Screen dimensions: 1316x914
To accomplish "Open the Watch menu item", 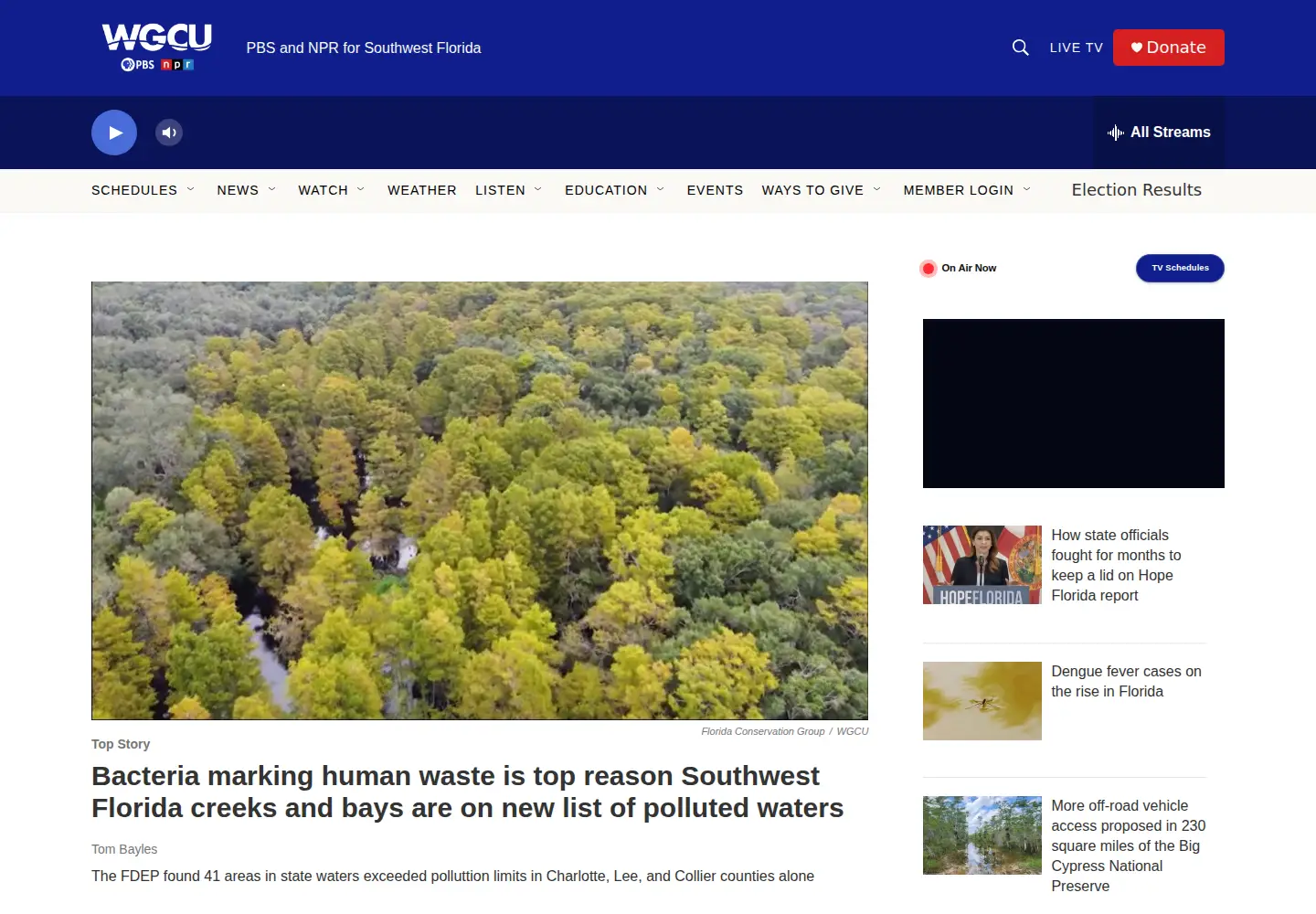I will coord(323,190).
